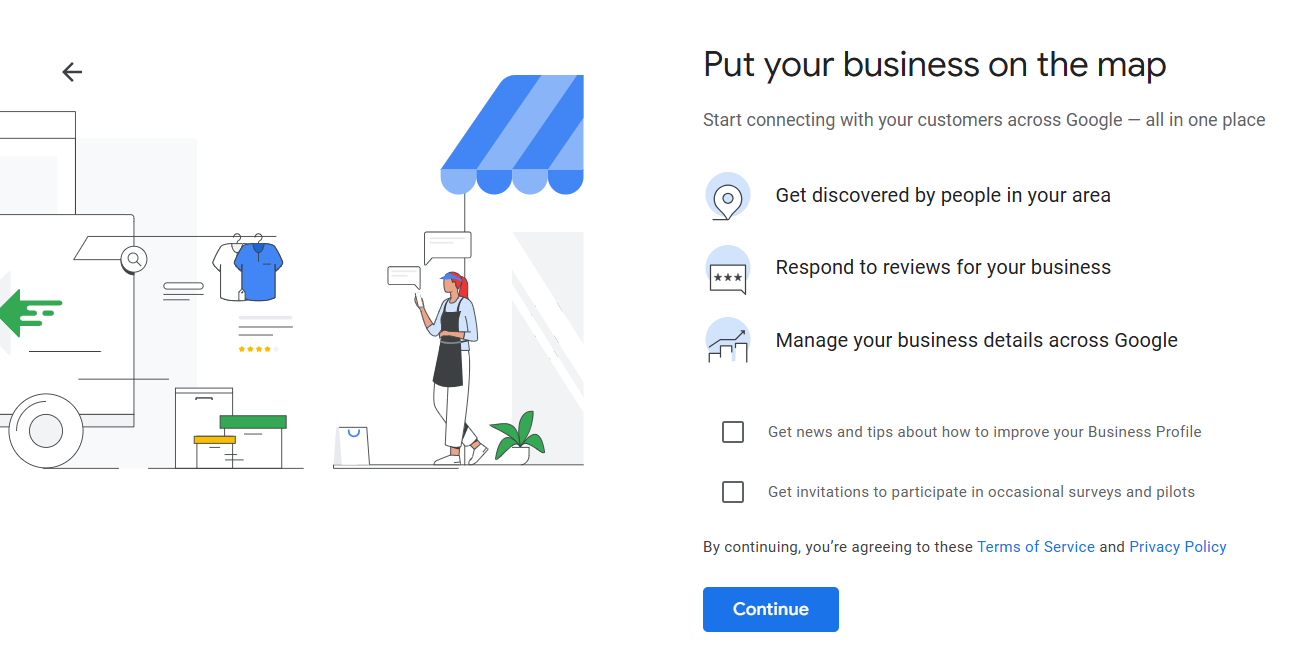
Task: Click "Manage your business details" text
Action: click(976, 341)
